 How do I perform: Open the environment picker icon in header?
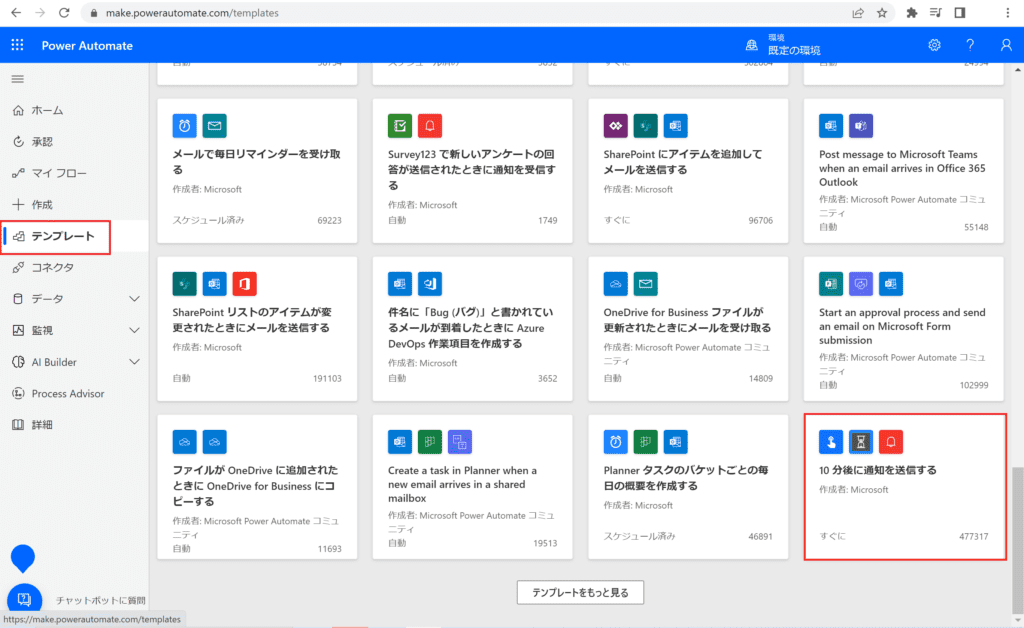pyautogui.click(x=751, y=45)
